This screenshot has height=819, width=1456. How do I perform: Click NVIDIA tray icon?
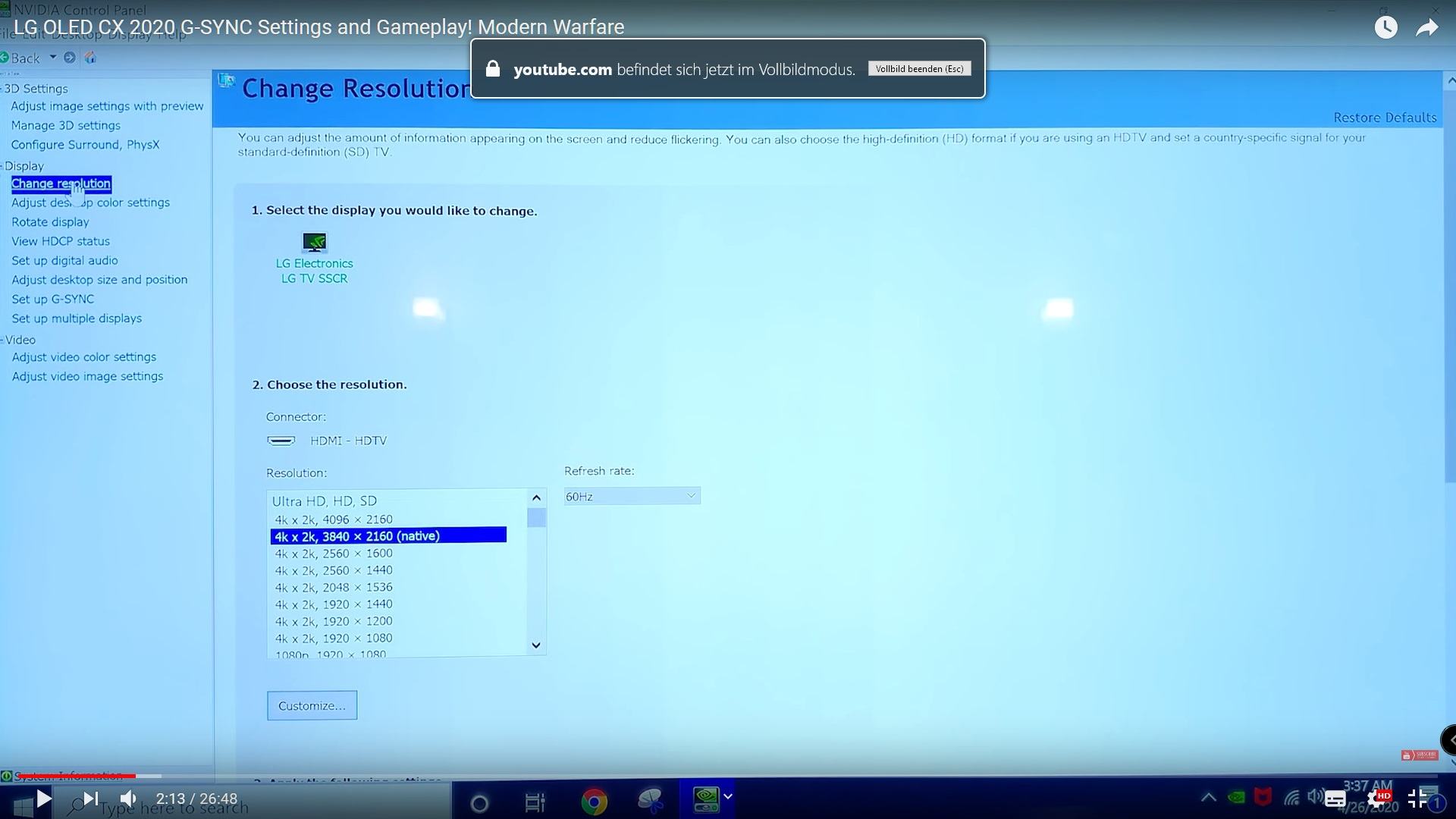(x=1236, y=797)
